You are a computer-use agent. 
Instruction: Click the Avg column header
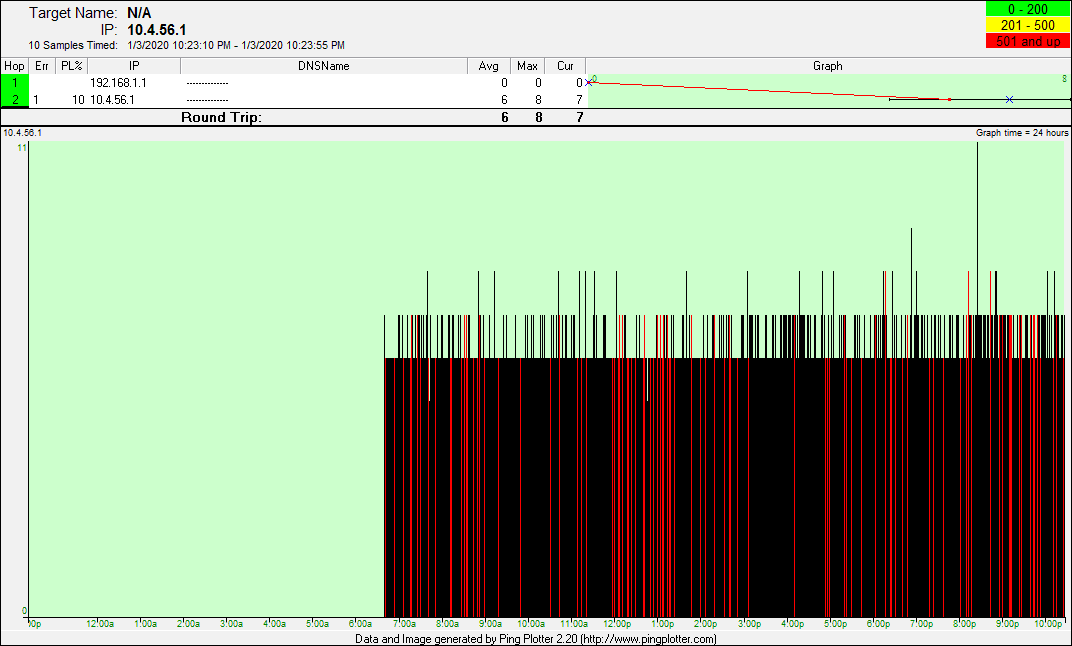click(488, 66)
